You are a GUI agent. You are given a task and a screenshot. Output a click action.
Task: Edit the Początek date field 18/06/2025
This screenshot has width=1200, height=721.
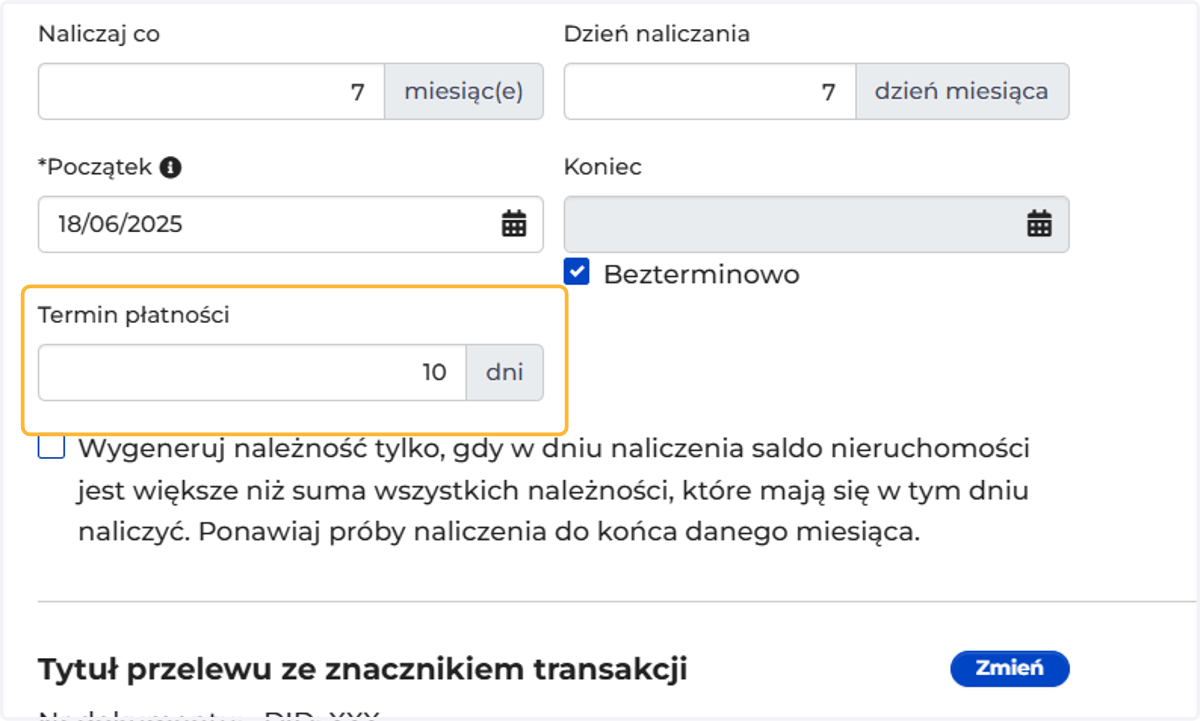[x=291, y=224]
